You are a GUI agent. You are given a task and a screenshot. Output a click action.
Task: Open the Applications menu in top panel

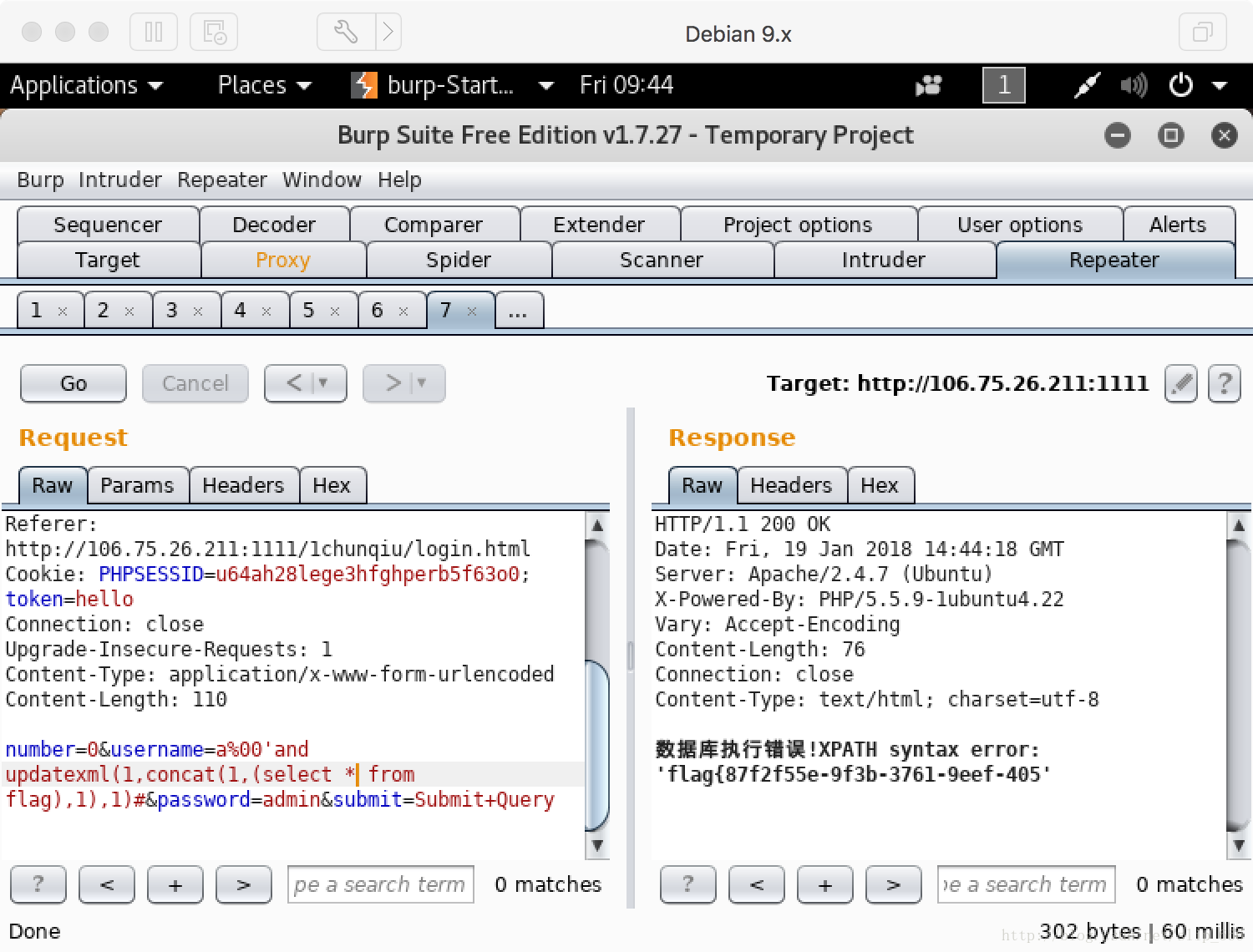pyautogui.click(x=86, y=85)
